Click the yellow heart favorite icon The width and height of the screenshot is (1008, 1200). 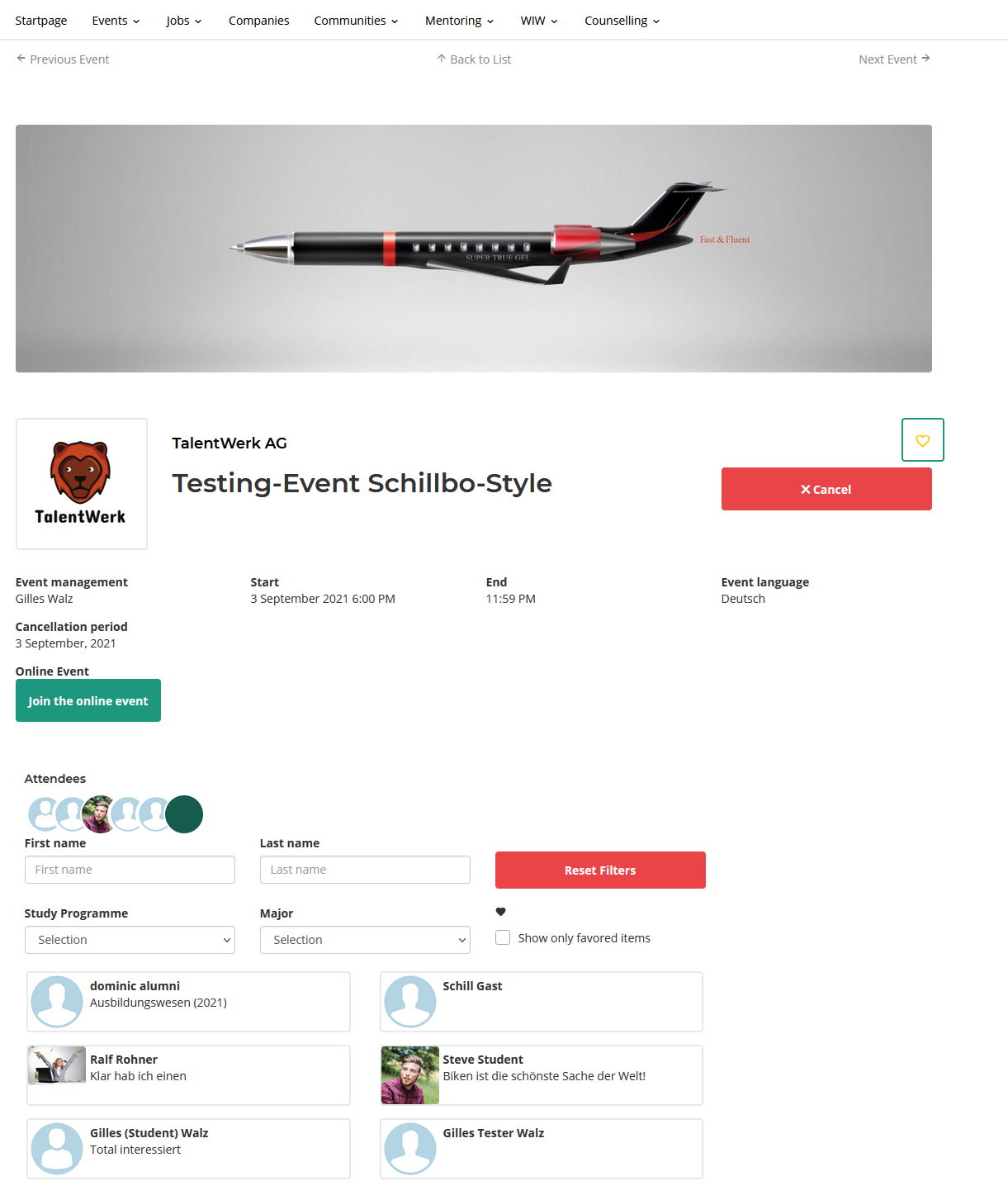(922, 440)
